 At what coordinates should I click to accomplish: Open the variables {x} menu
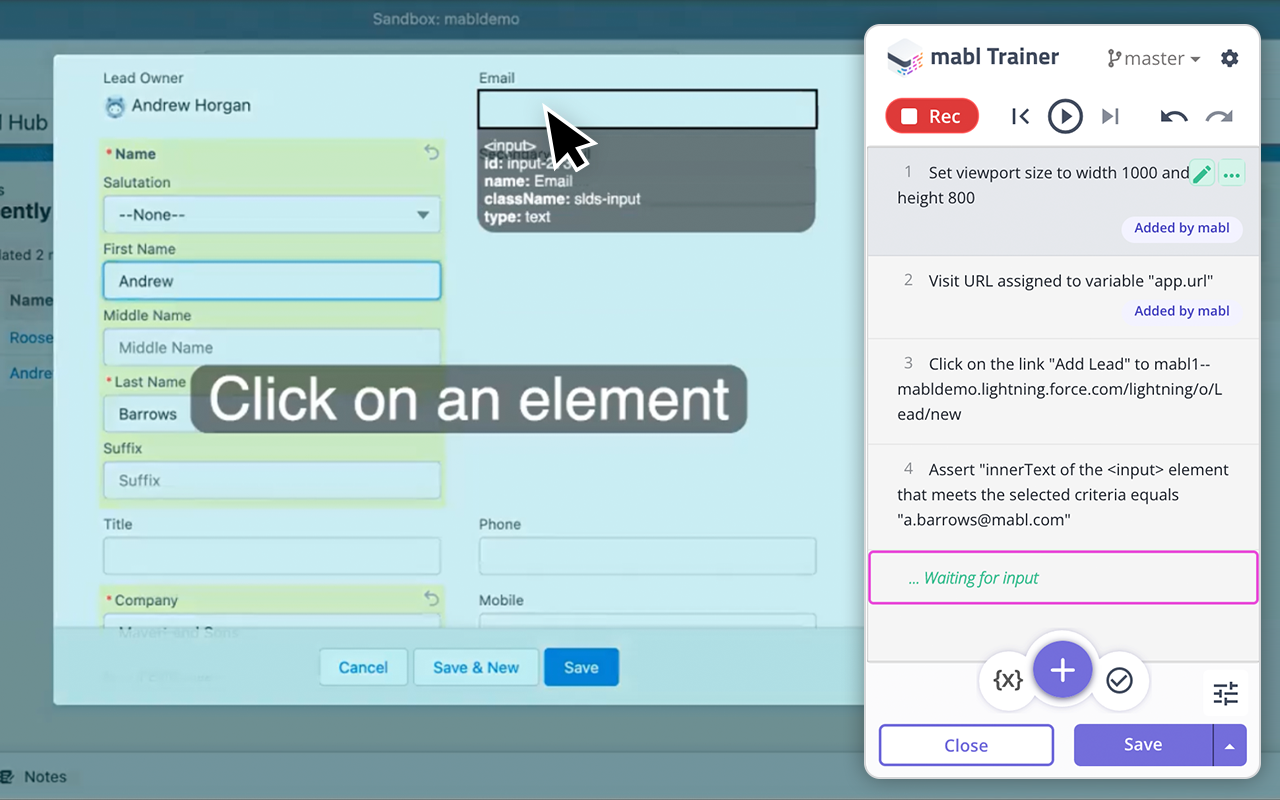1008,680
